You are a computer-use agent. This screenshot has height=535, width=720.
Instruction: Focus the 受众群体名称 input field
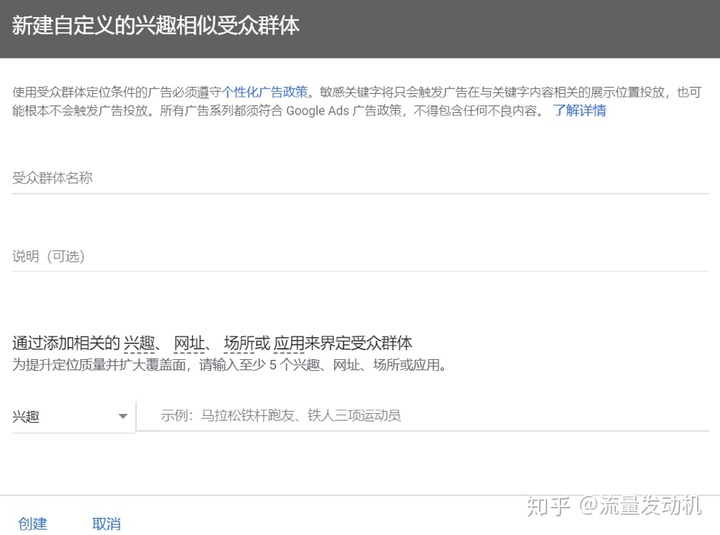(360, 178)
